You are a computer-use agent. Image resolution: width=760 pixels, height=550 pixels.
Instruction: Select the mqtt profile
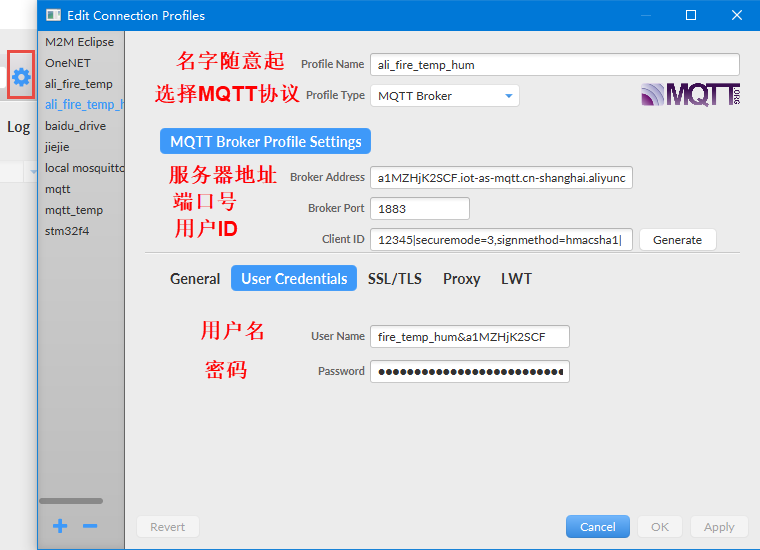[x=81, y=189]
